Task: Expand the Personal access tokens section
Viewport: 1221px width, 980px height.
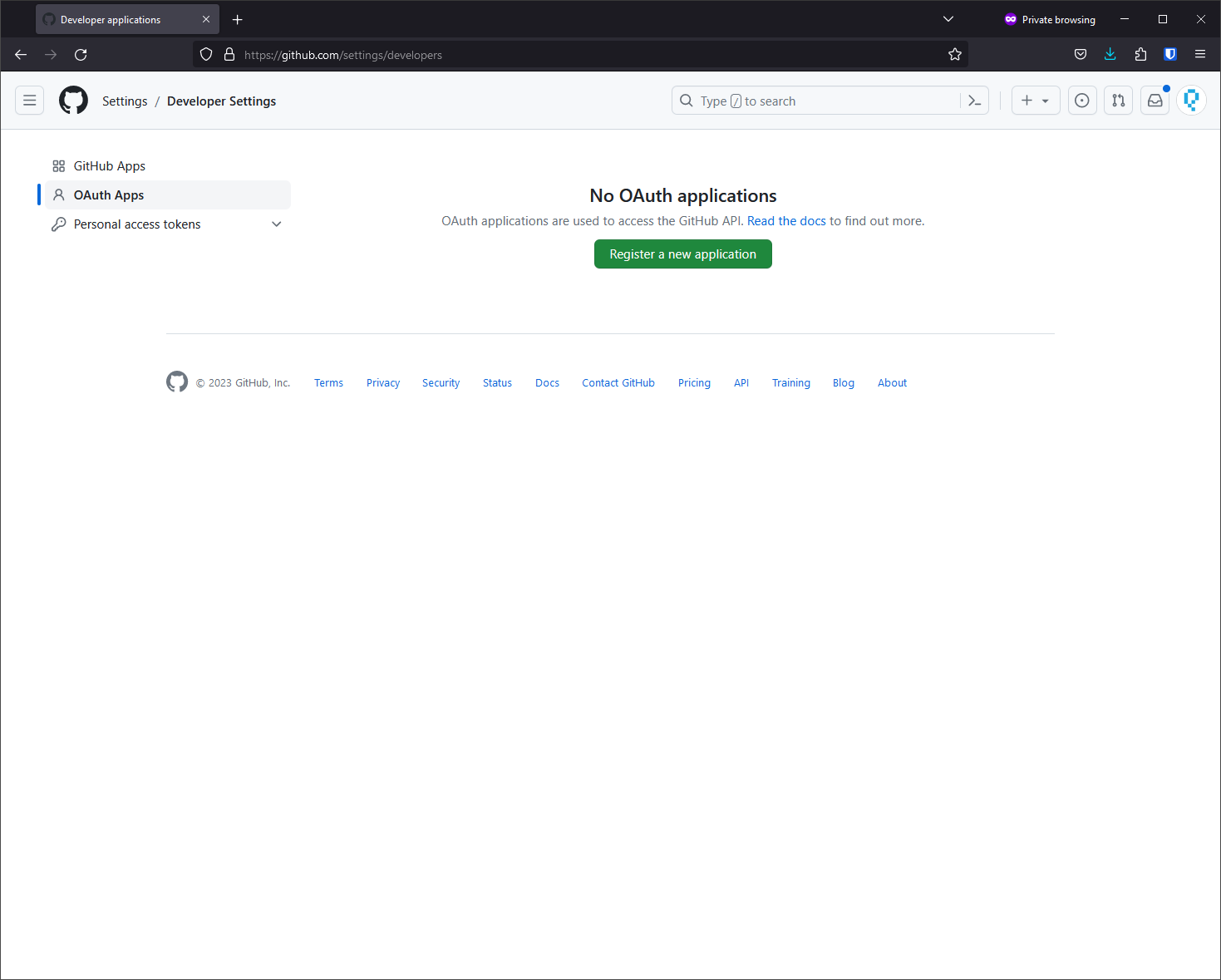Action: pyautogui.click(x=276, y=224)
